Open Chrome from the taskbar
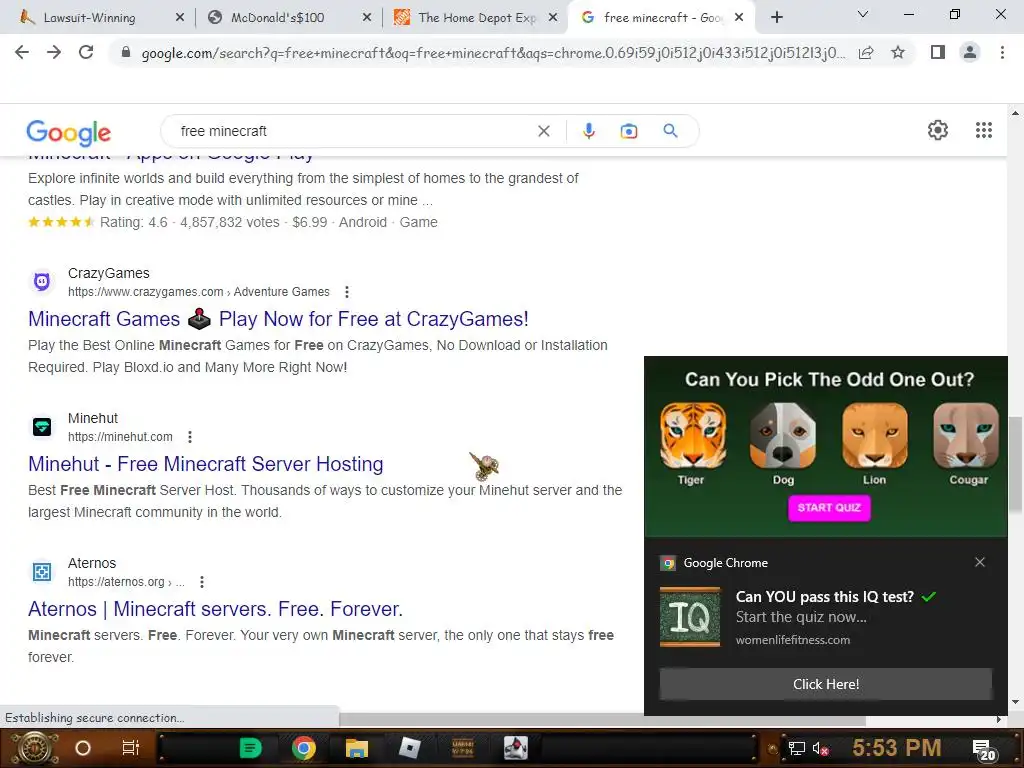This screenshot has height=768, width=1024. [304, 748]
